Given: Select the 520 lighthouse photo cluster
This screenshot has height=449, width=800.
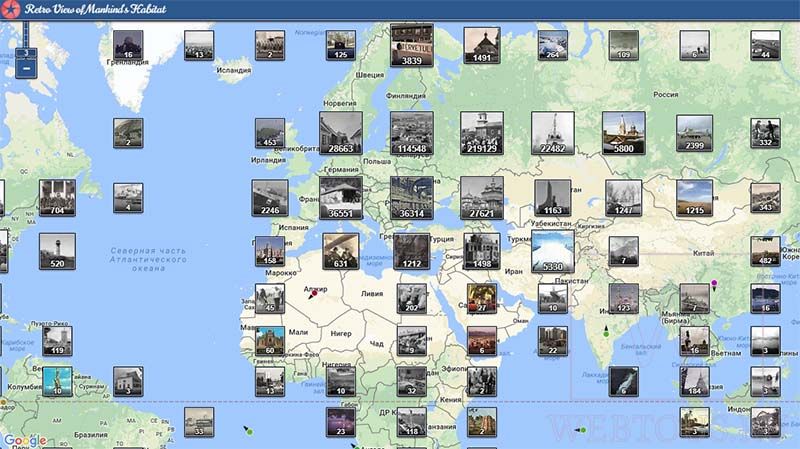Looking at the screenshot, I should 57,251.
